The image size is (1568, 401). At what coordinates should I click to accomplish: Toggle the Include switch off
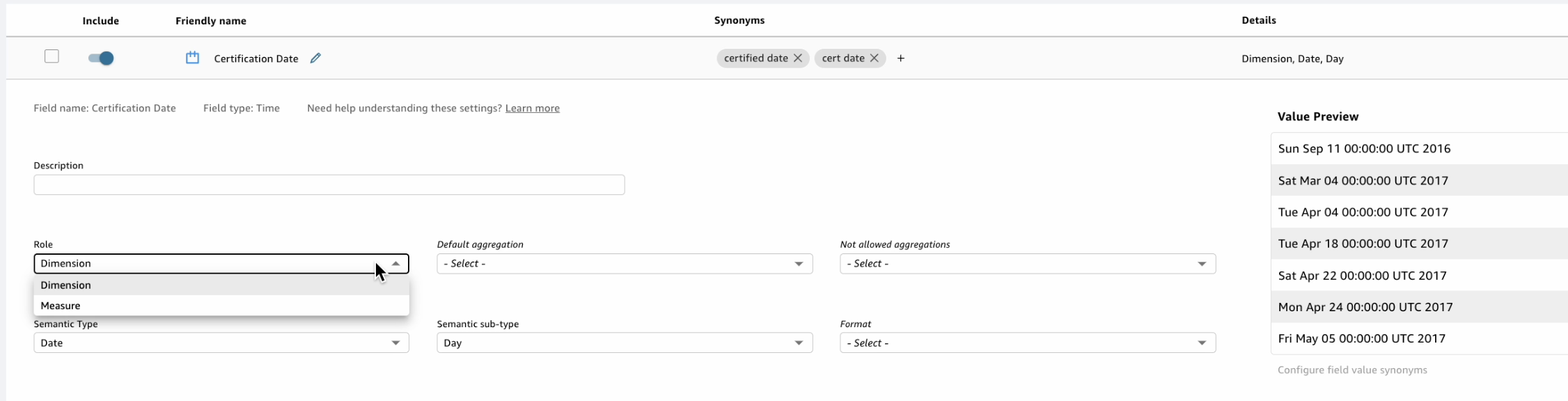(x=101, y=58)
